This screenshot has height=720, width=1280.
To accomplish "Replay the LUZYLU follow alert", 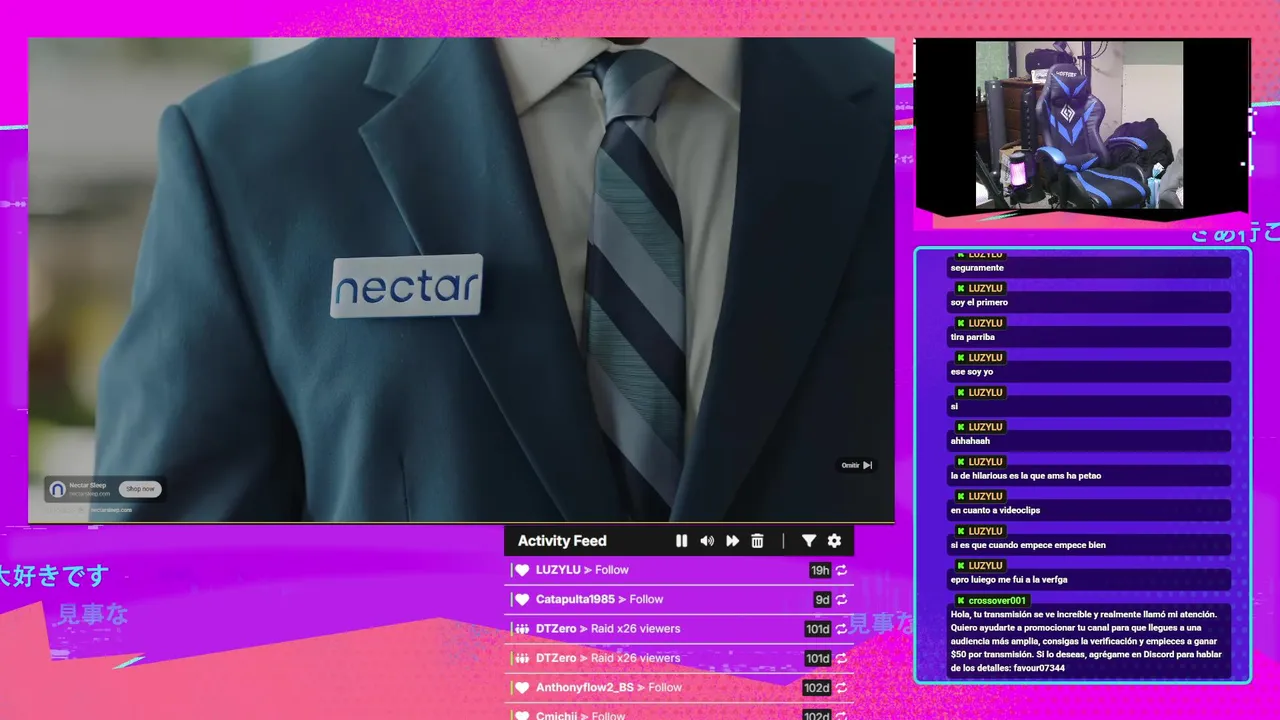I will pos(842,570).
